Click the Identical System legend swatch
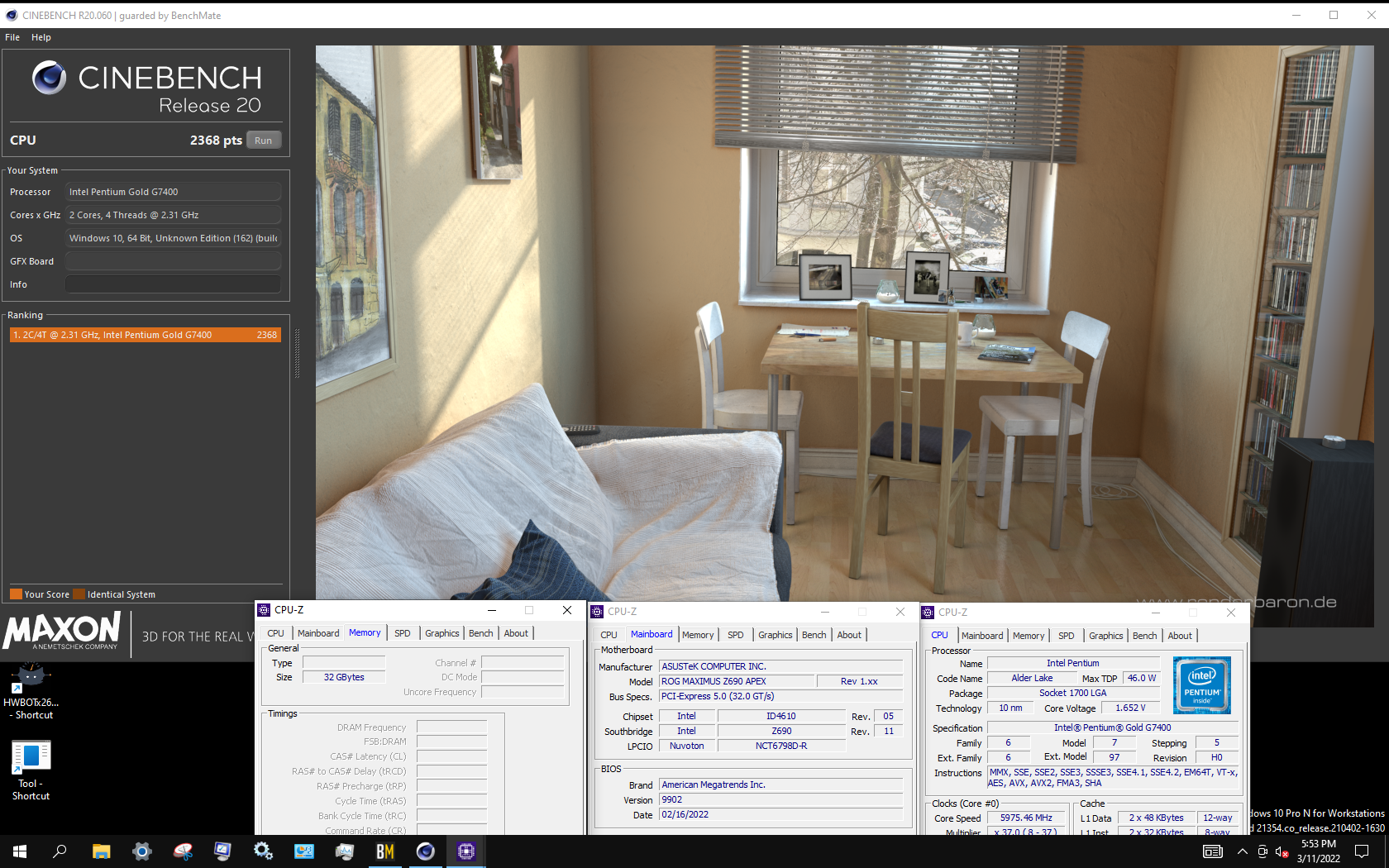The width and height of the screenshot is (1389, 868). point(79,594)
